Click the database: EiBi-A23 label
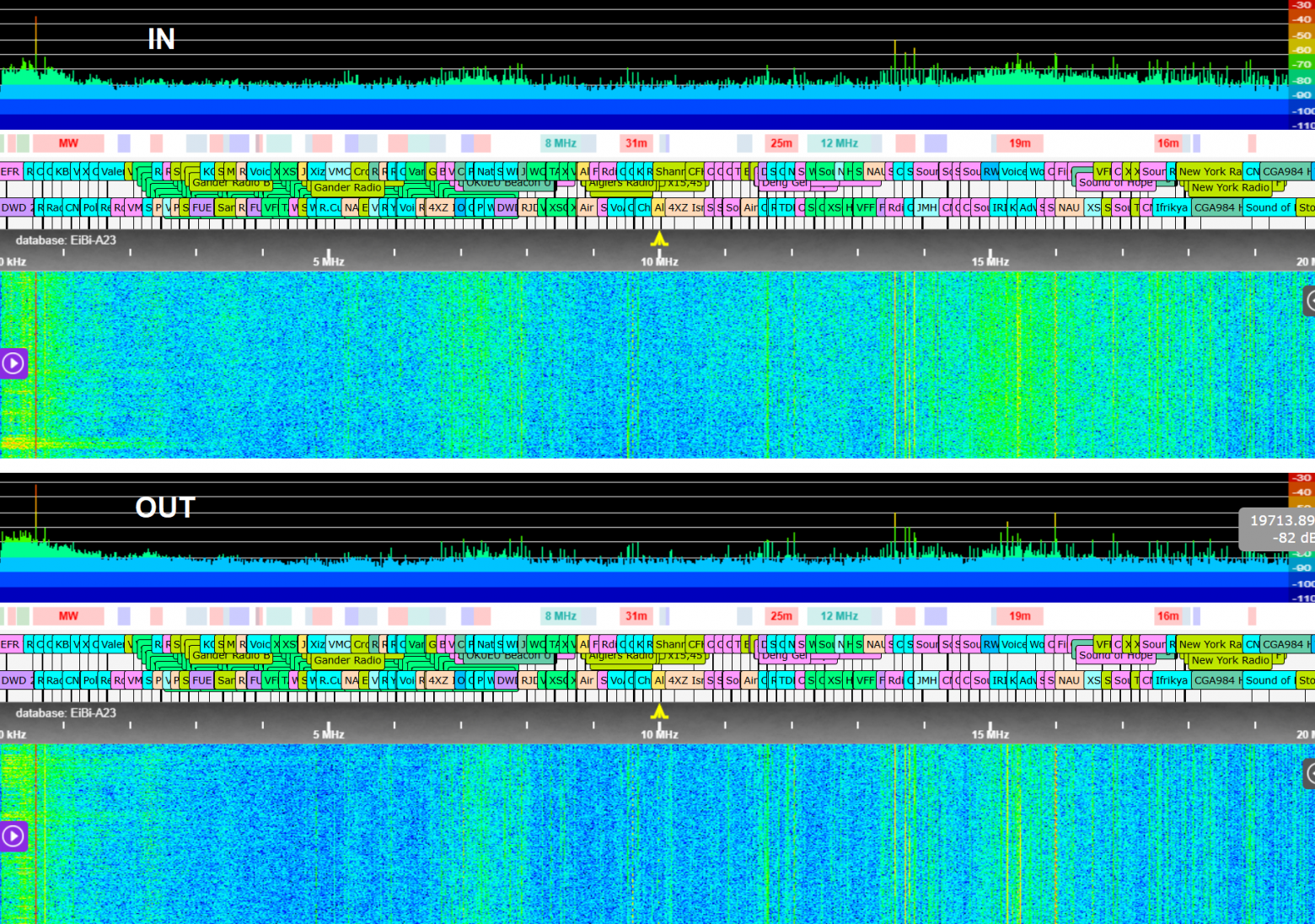The height and width of the screenshot is (924, 1315). (67, 239)
